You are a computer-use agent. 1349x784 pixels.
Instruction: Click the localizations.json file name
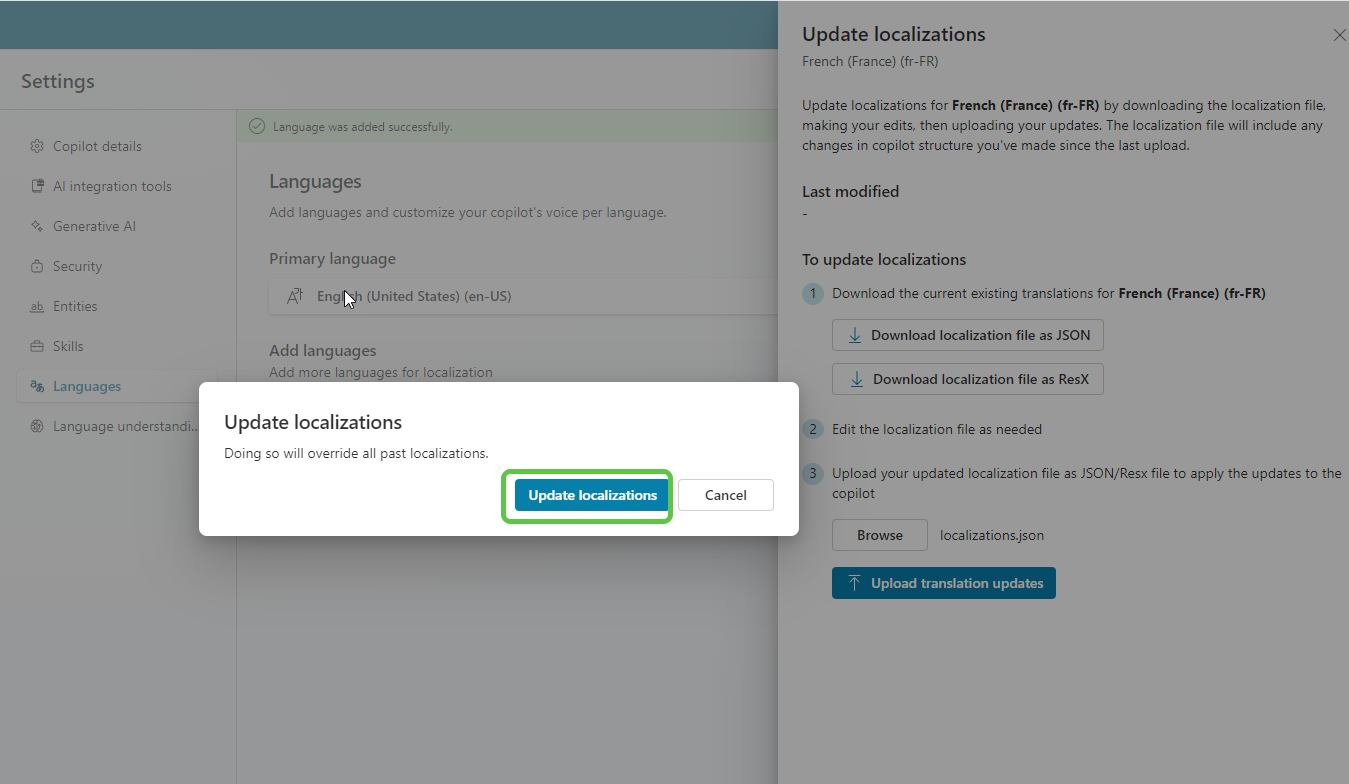click(991, 535)
